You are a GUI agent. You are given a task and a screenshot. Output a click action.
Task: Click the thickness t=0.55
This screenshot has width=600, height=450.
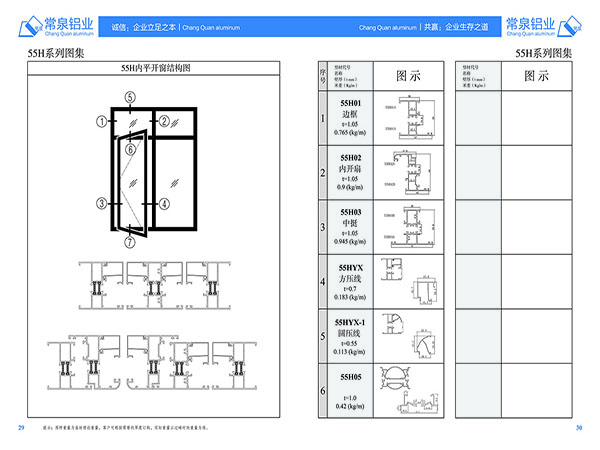[349, 344]
